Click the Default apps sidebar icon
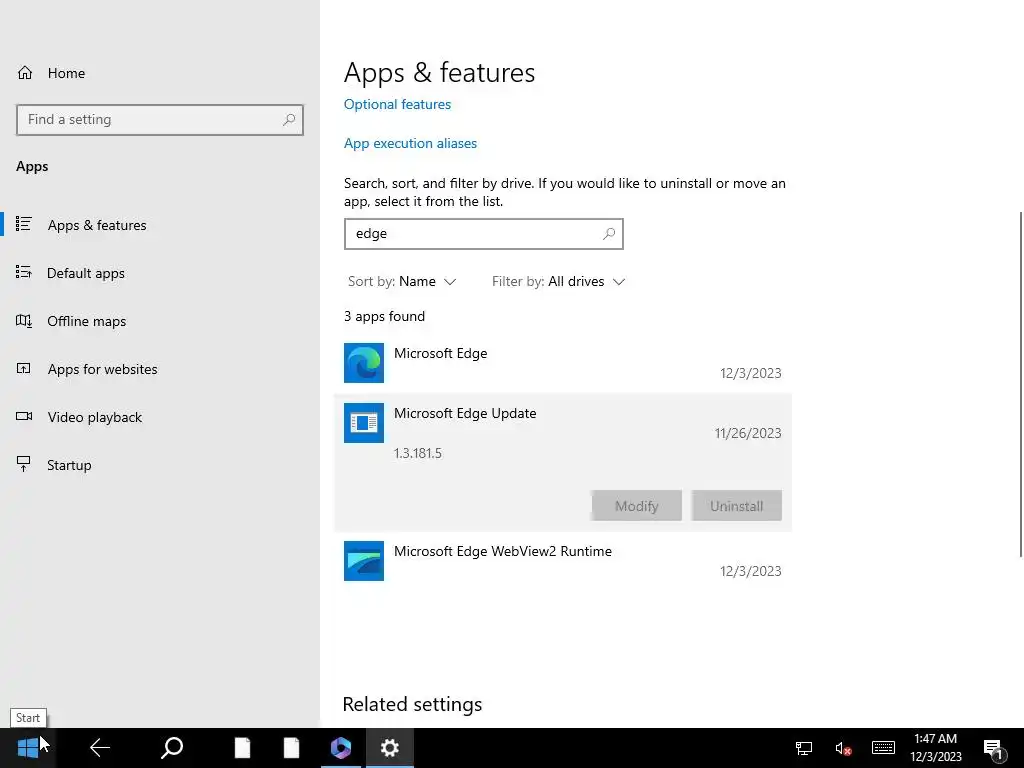The image size is (1024, 768). (24, 272)
